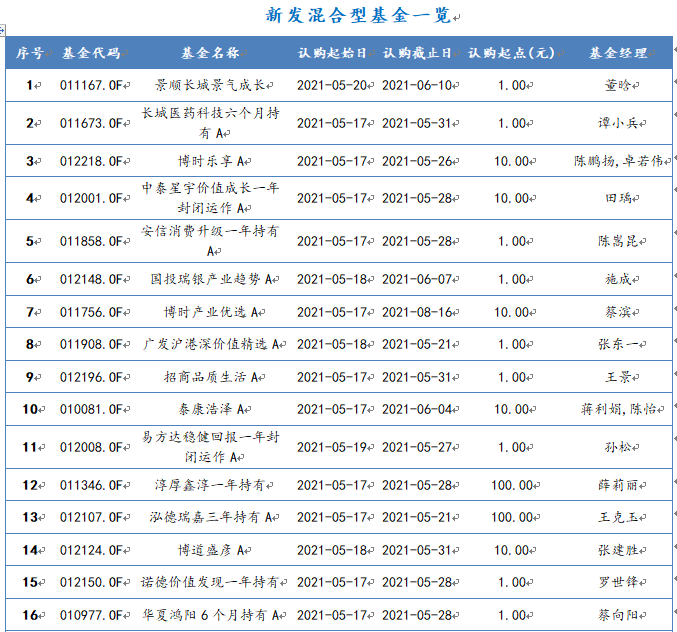Click fund name 易方达稳健回报一年封闭运作A
Viewport: 677px width, 632px height.
211,447
